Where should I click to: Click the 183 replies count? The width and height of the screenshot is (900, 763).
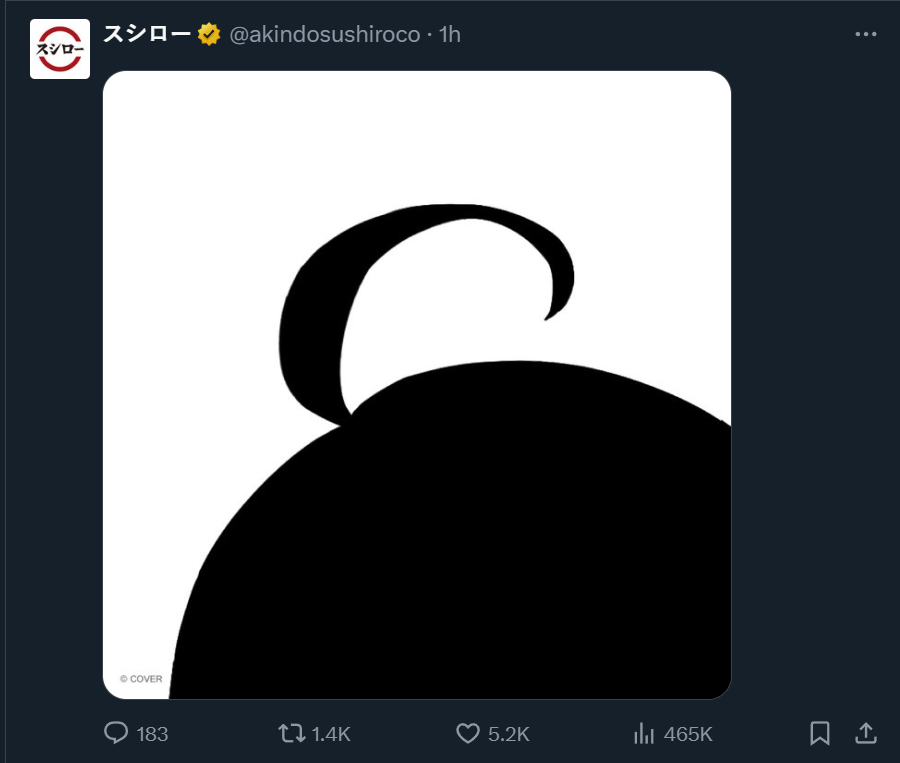(x=153, y=734)
